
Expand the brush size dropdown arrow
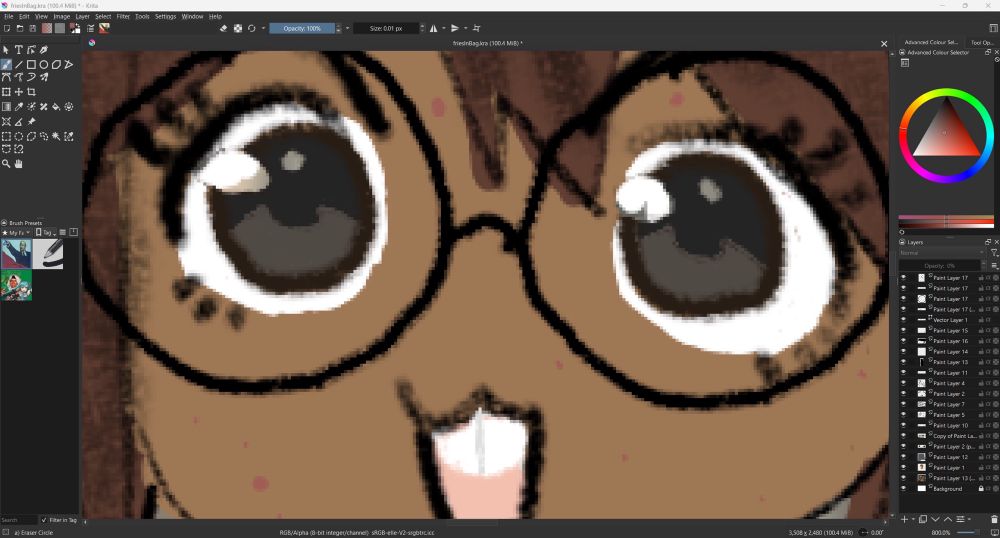point(422,28)
